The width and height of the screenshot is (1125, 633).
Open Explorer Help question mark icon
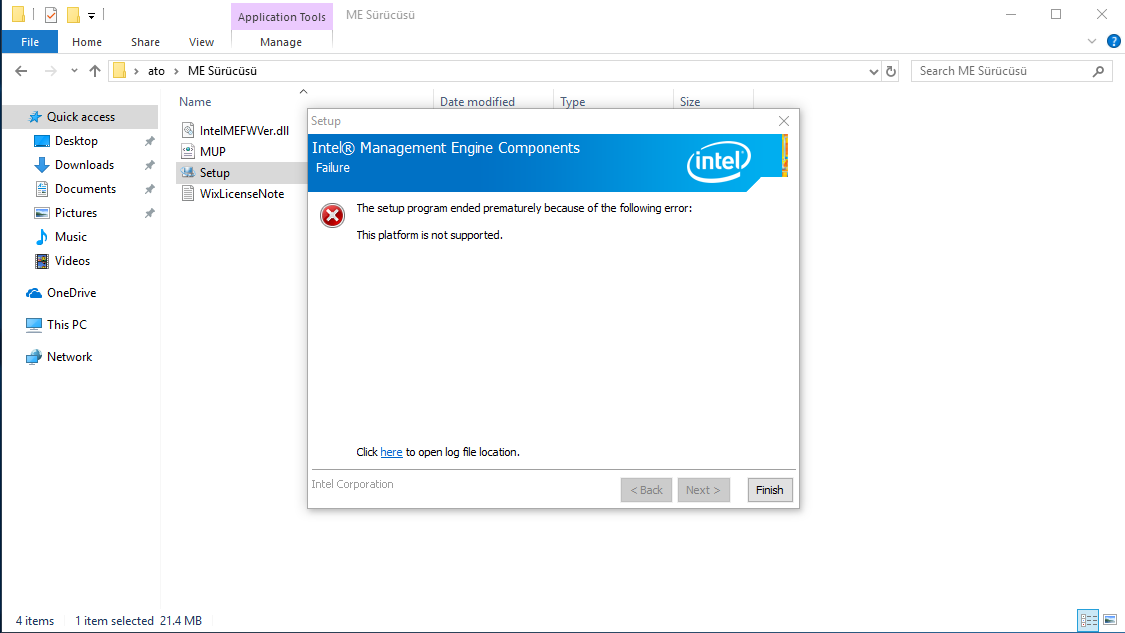pos(1114,42)
